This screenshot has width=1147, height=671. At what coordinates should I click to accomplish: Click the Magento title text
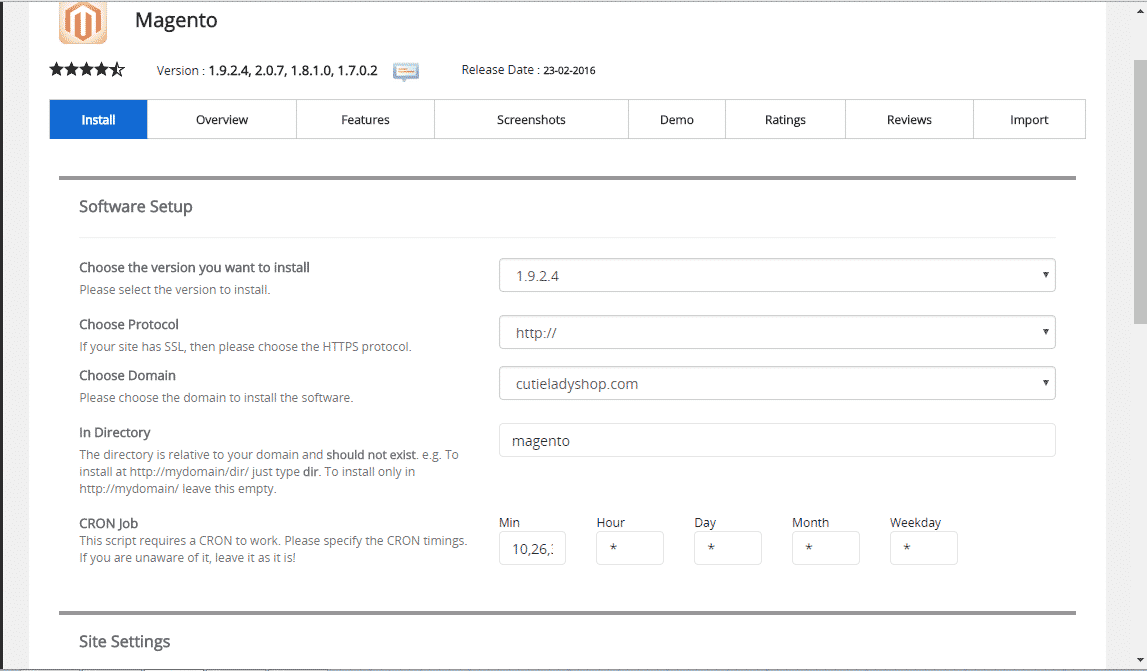pyautogui.click(x=176, y=20)
